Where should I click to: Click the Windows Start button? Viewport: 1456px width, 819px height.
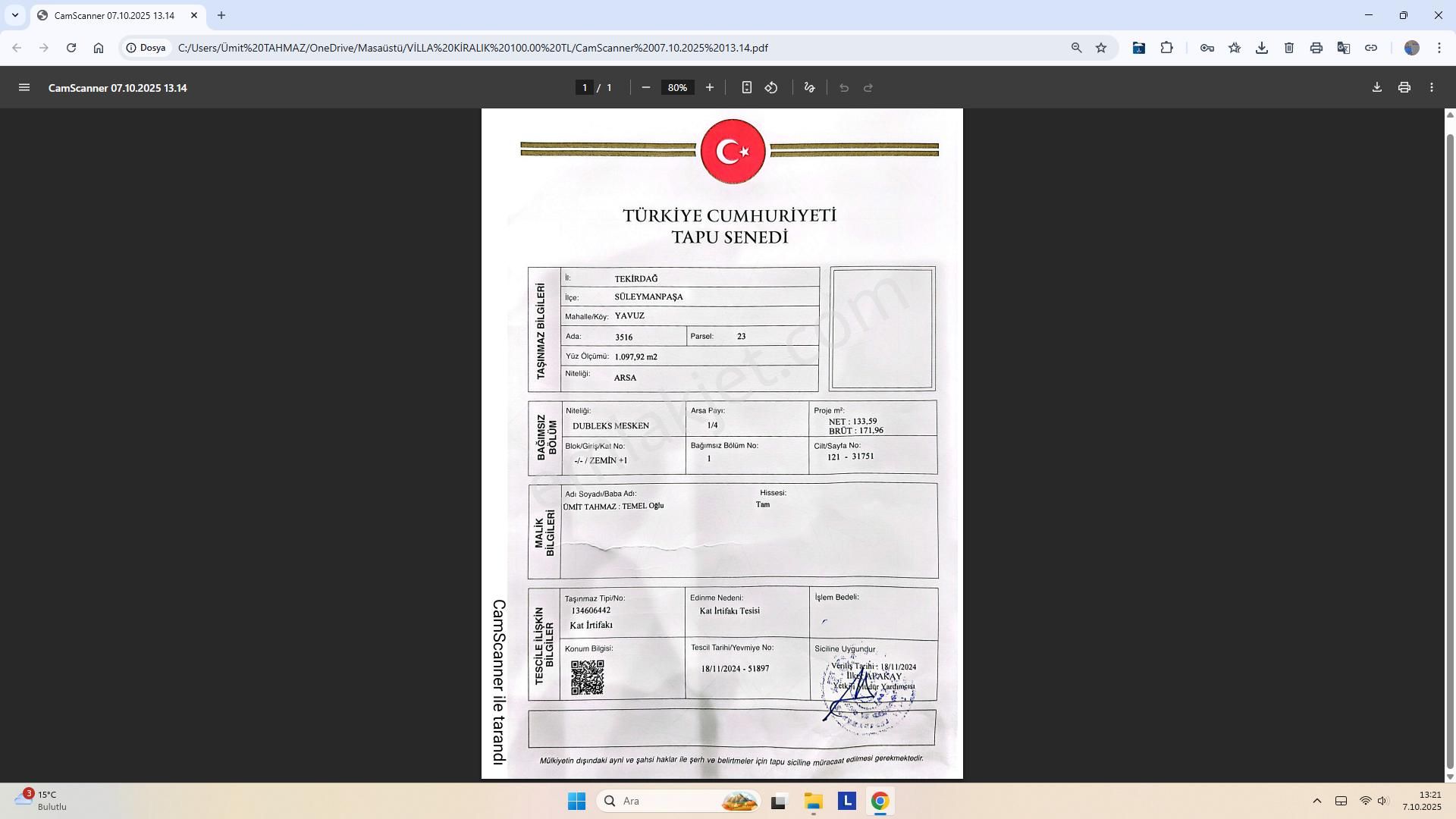(576, 801)
